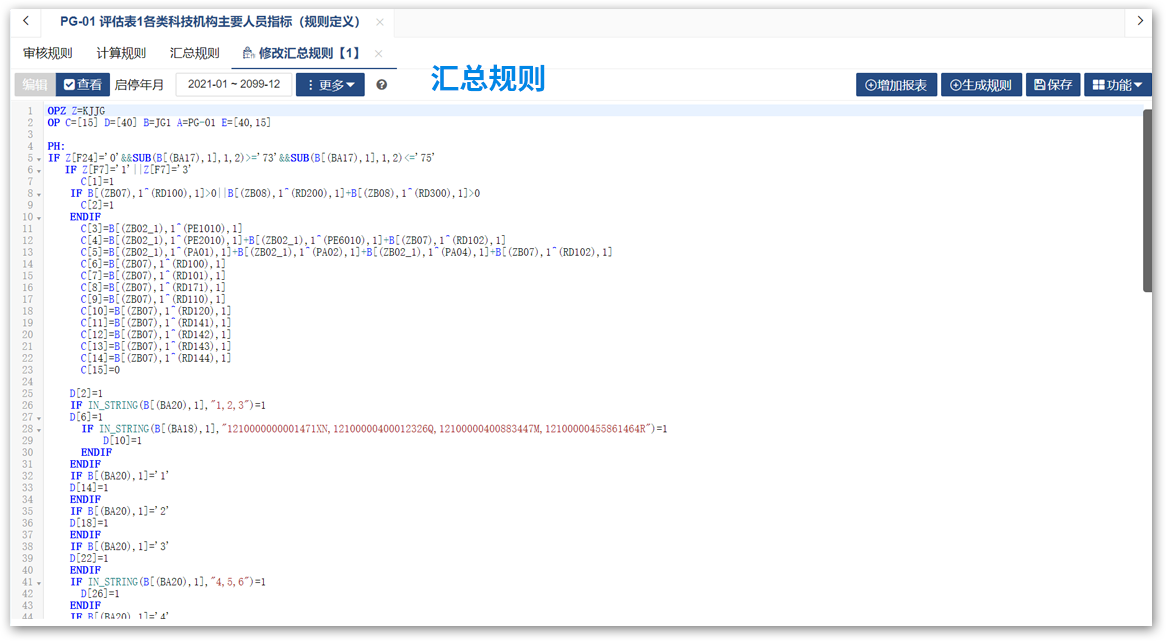This screenshot has width=1166, height=641.
Task: Open the 更多 dropdown menu
Action: (330, 85)
